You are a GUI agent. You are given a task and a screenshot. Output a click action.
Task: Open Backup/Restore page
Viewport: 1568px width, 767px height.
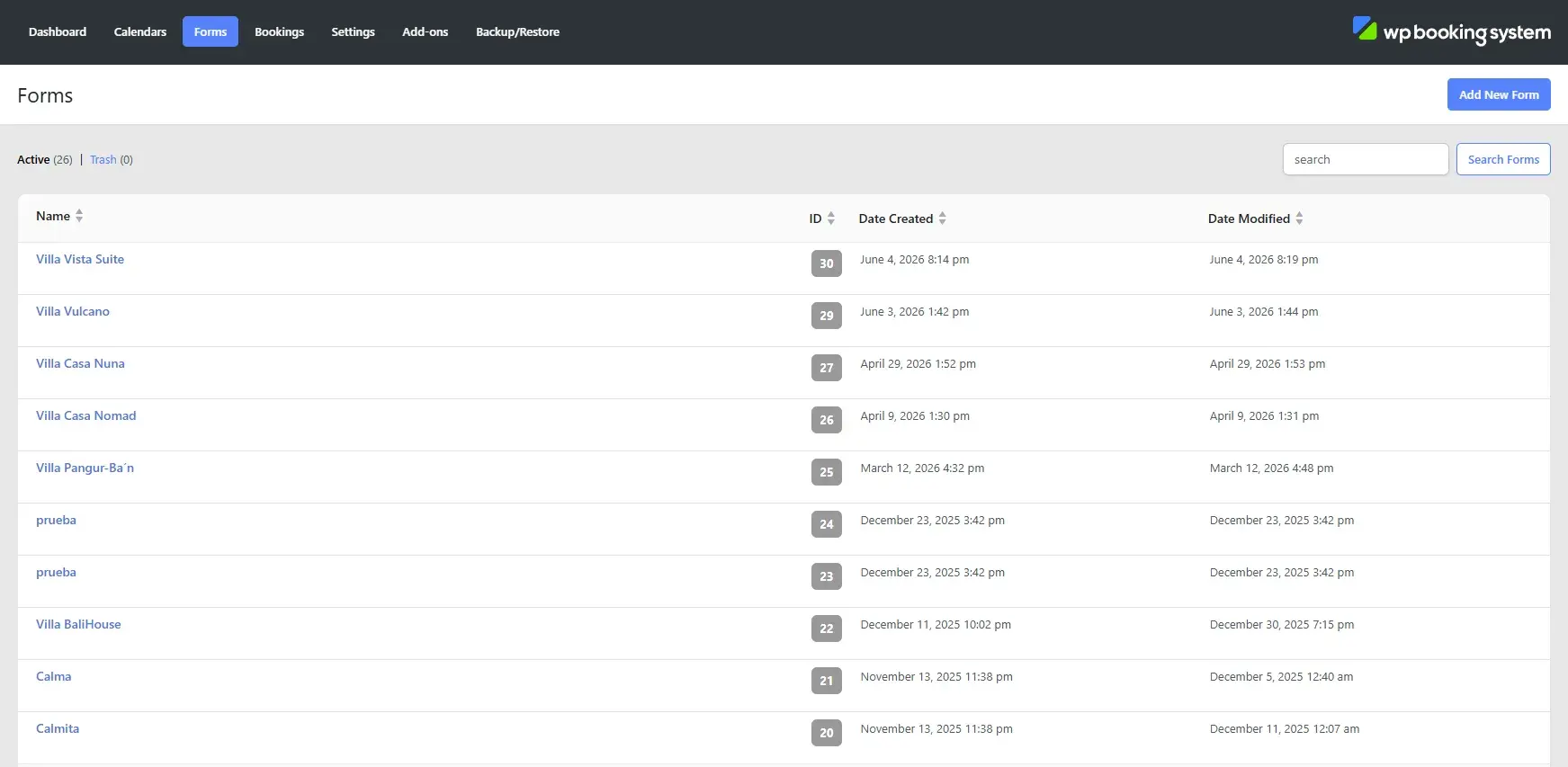pos(517,31)
